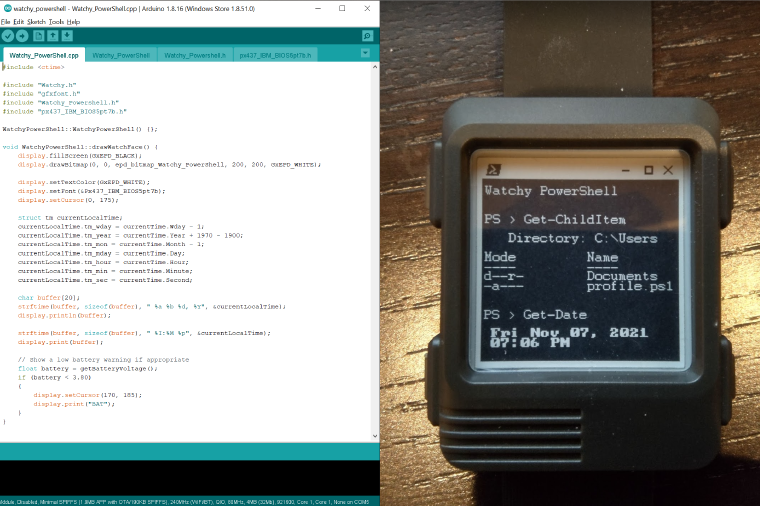Select the px437_IBM_BIOS5pt7b.h tab
This screenshot has height=506, width=760.
click(x=275, y=55)
